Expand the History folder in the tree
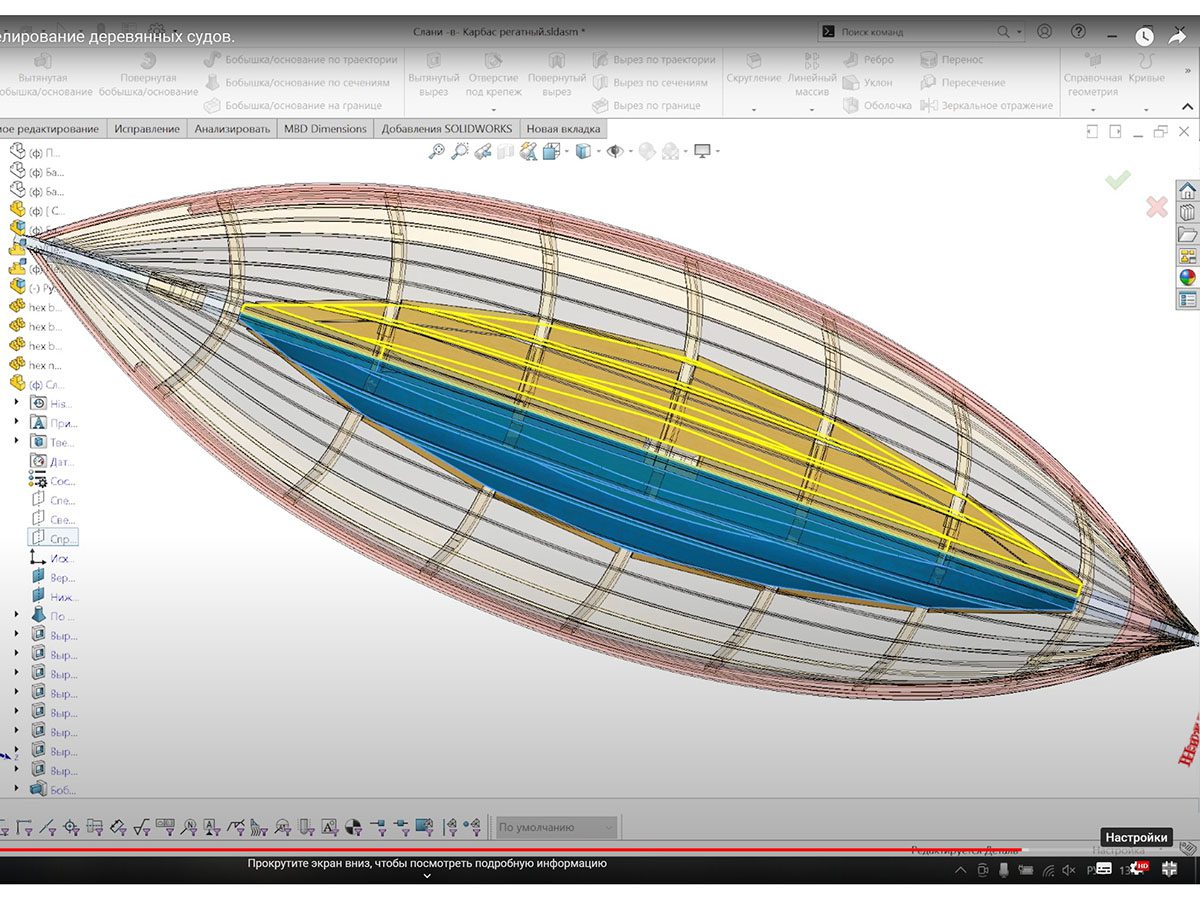Screen dimensions: 1200x900 (16, 403)
